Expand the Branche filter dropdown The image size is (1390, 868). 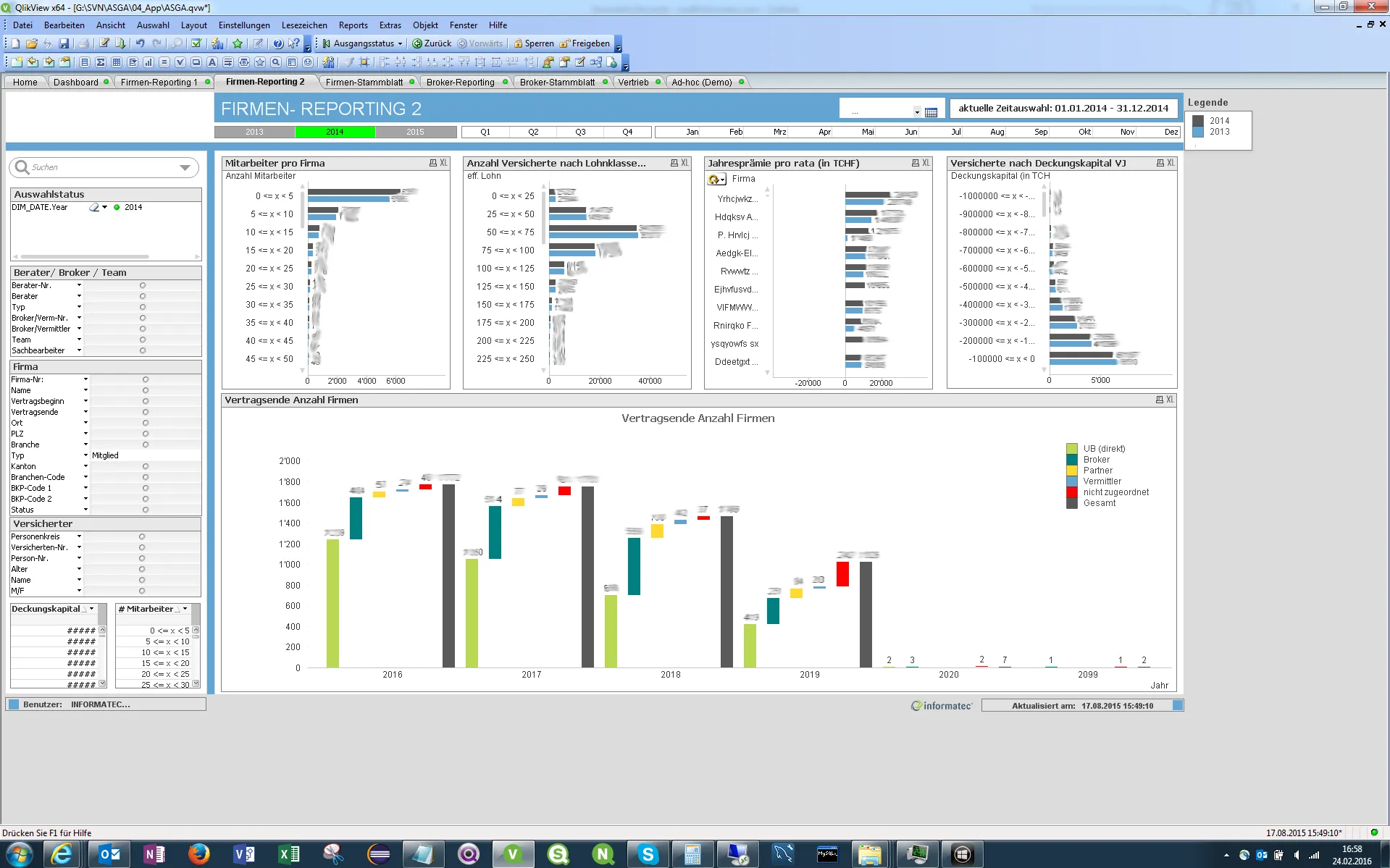85,444
